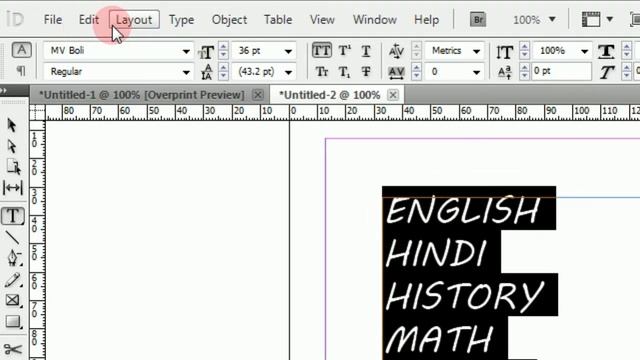Click the skew stepper arrows
The width and height of the screenshot is (640, 360).
pos(627,72)
